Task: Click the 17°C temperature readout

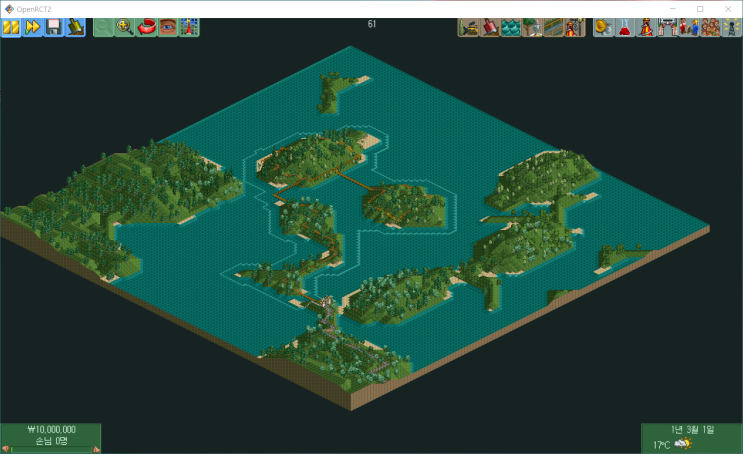Action: point(661,445)
